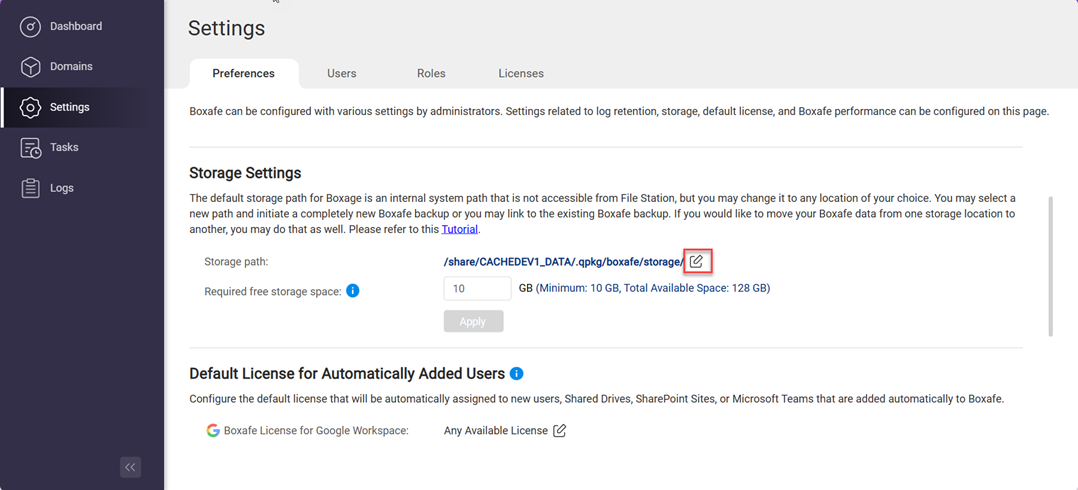Image resolution: width=1078 pixels, height=490 pixels.
Task: Select the Settings gear icon in sidebar
Action: tap(30, 107)
